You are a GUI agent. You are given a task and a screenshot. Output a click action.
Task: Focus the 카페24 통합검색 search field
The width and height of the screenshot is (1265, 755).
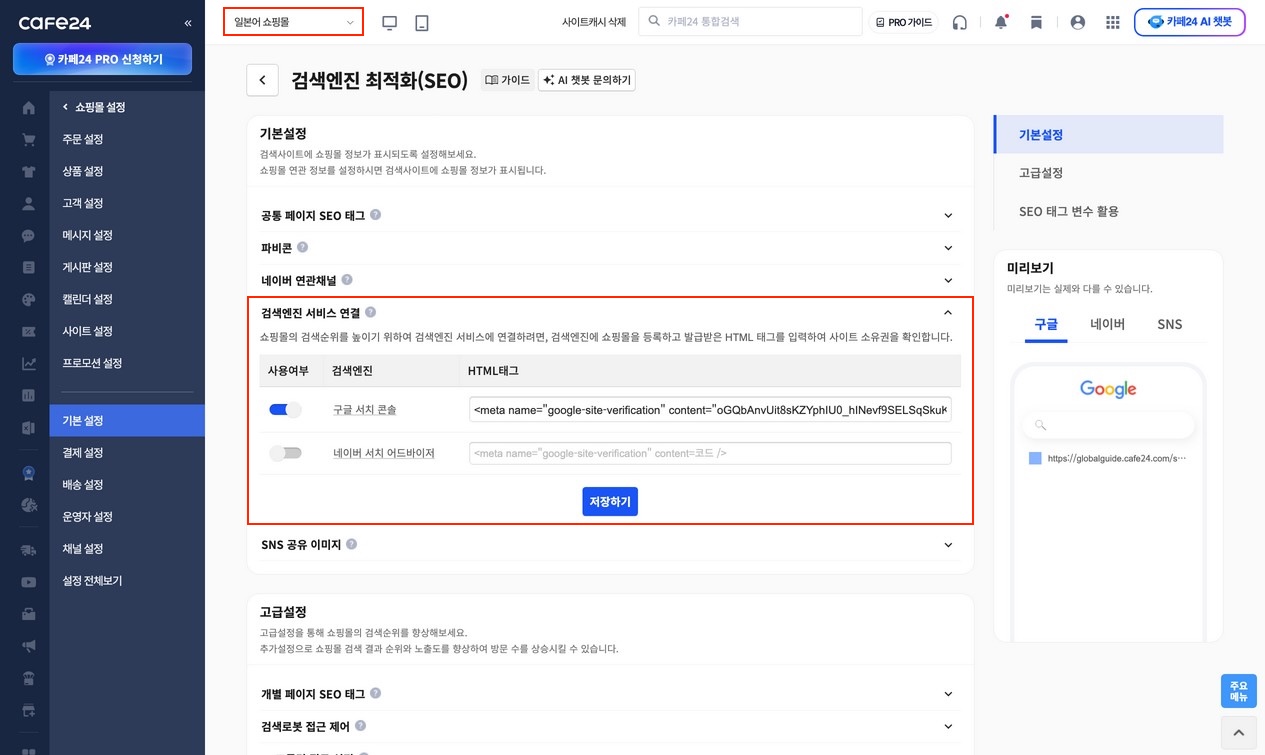[x=750, y=21]
